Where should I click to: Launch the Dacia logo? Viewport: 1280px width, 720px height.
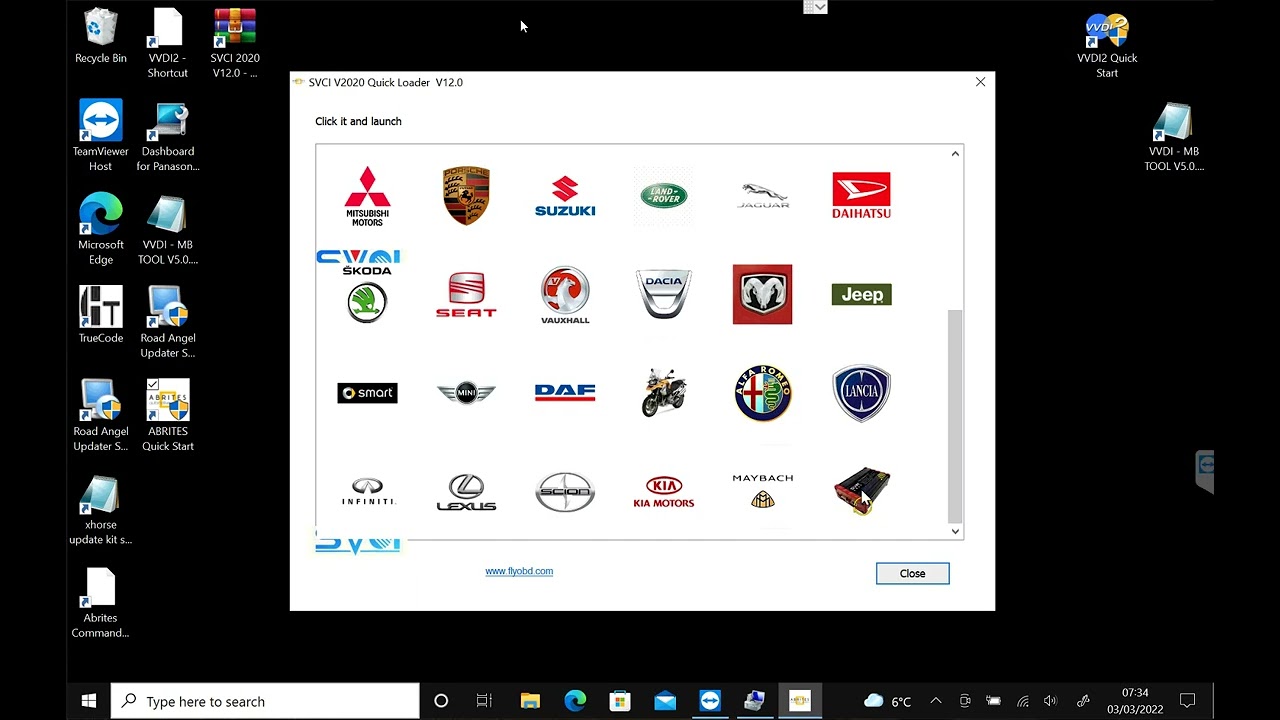click(x=664, y=294)
